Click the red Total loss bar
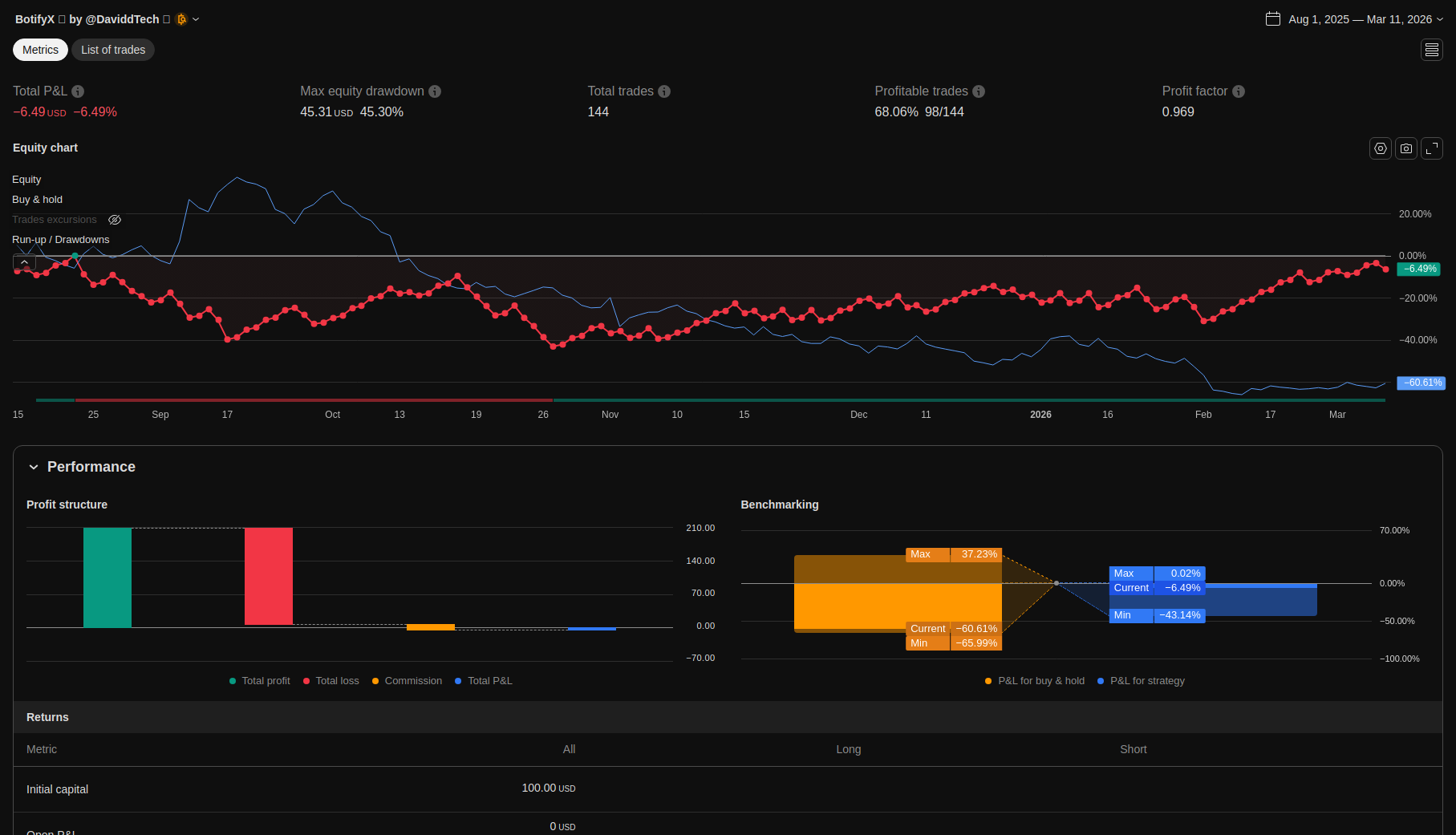The height and width of the screenshot is (835, 1456). (269, 576)
